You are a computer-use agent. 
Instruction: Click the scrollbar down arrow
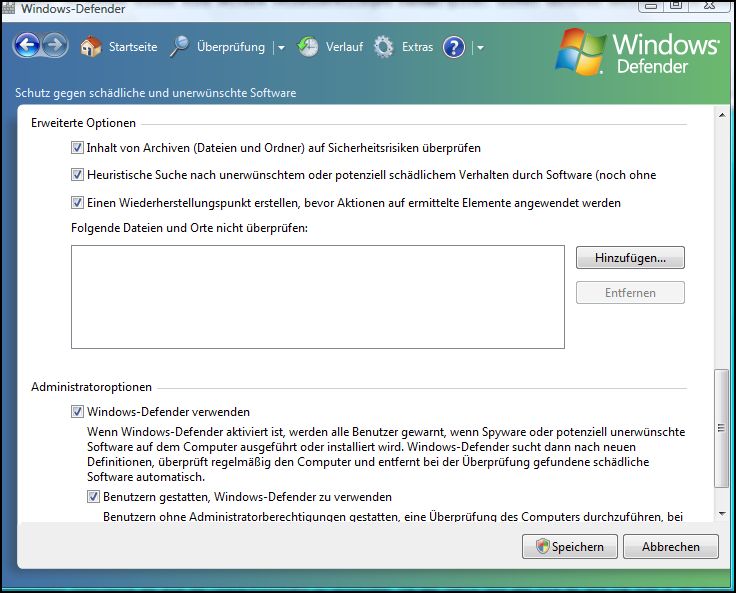[x=722, y=514]
